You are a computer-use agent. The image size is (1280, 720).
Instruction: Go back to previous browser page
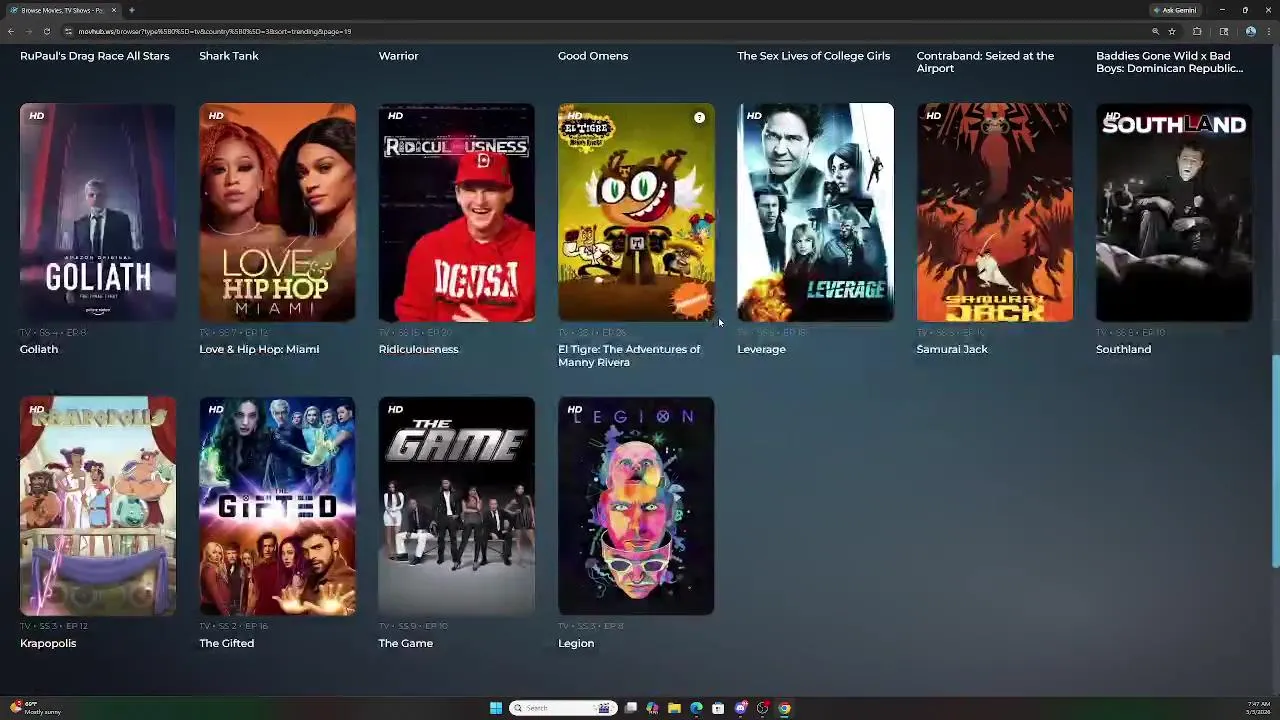(x=10, y=31)
